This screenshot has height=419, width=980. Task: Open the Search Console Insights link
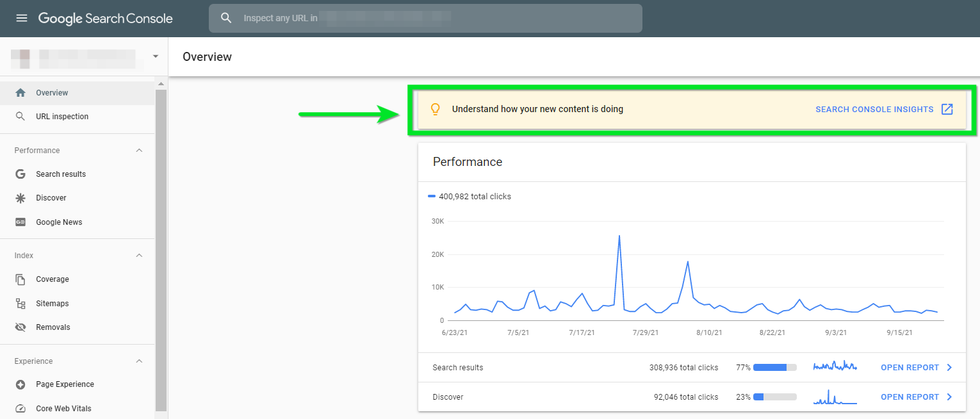pos(884,109)
